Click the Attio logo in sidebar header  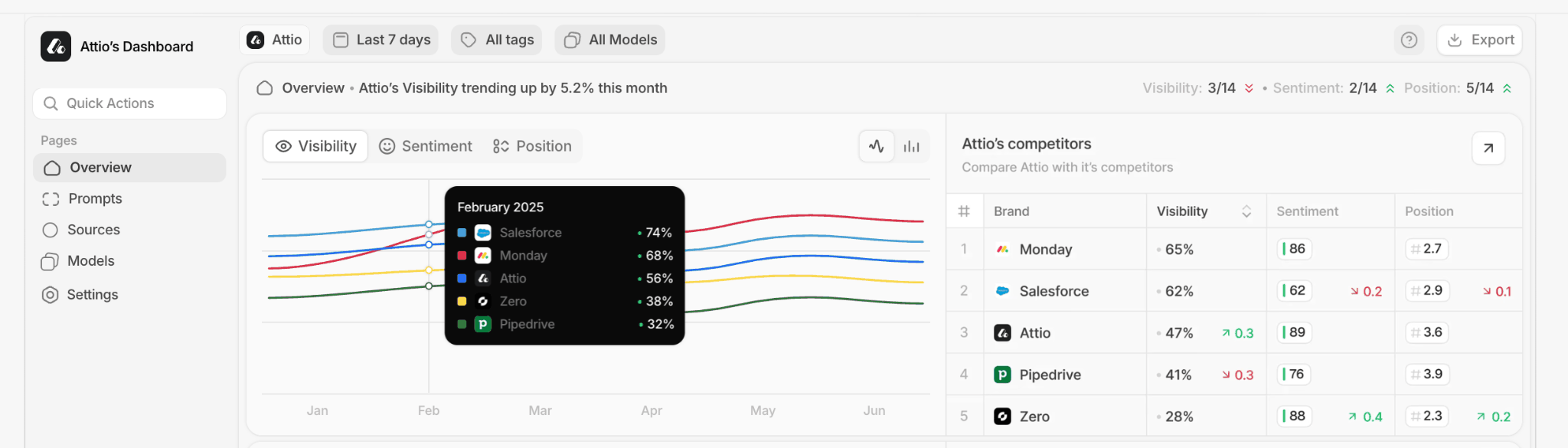tap(56, 47)
